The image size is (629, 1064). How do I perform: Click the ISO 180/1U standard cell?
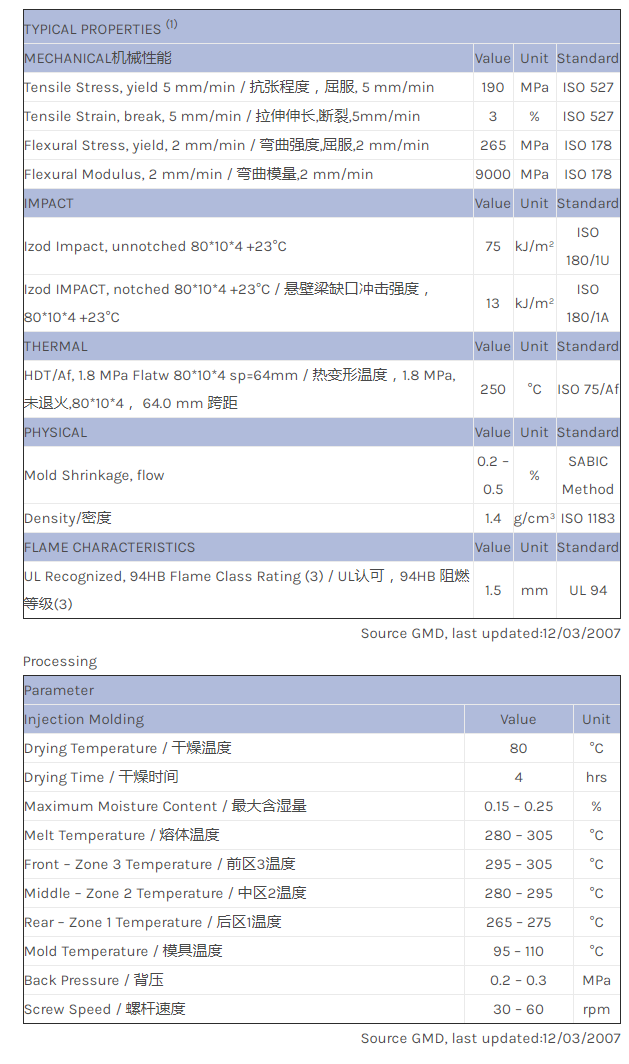point(587,246)
